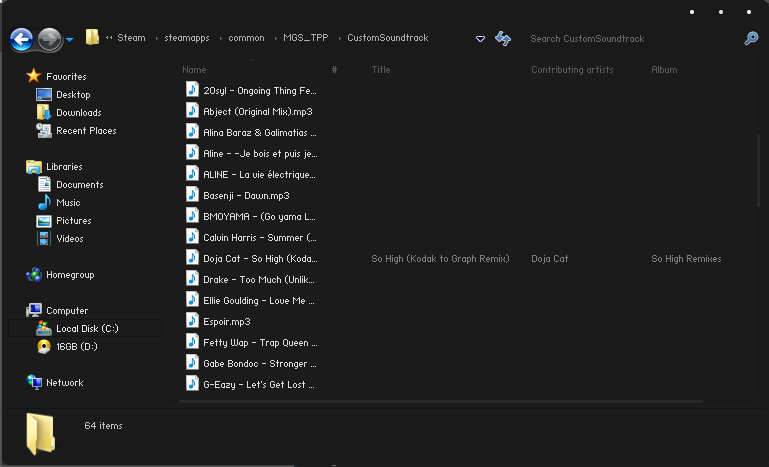Select Abject (Original Mix).mp3 file icon
Image resolution: width=769 pixels, height=467 pixels.
pos(192,111)
